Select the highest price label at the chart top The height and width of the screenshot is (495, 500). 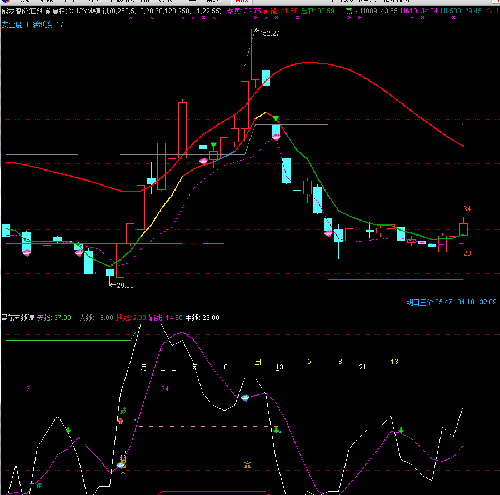267,33
